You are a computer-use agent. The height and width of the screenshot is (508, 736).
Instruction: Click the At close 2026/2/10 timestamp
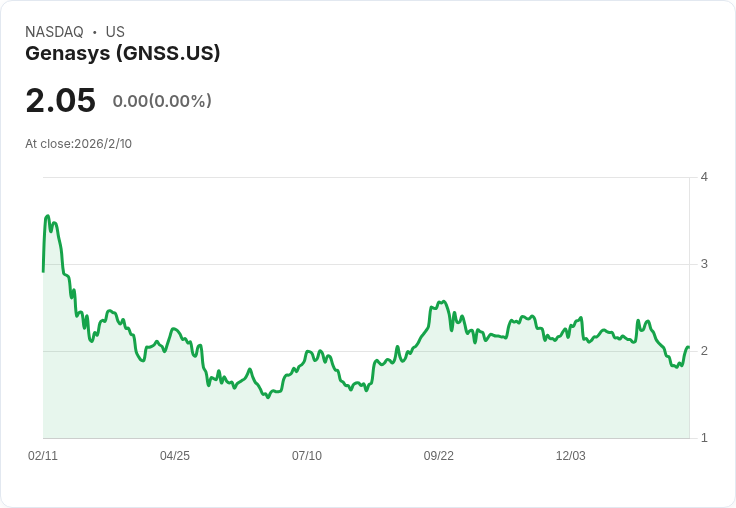[78, 143]
